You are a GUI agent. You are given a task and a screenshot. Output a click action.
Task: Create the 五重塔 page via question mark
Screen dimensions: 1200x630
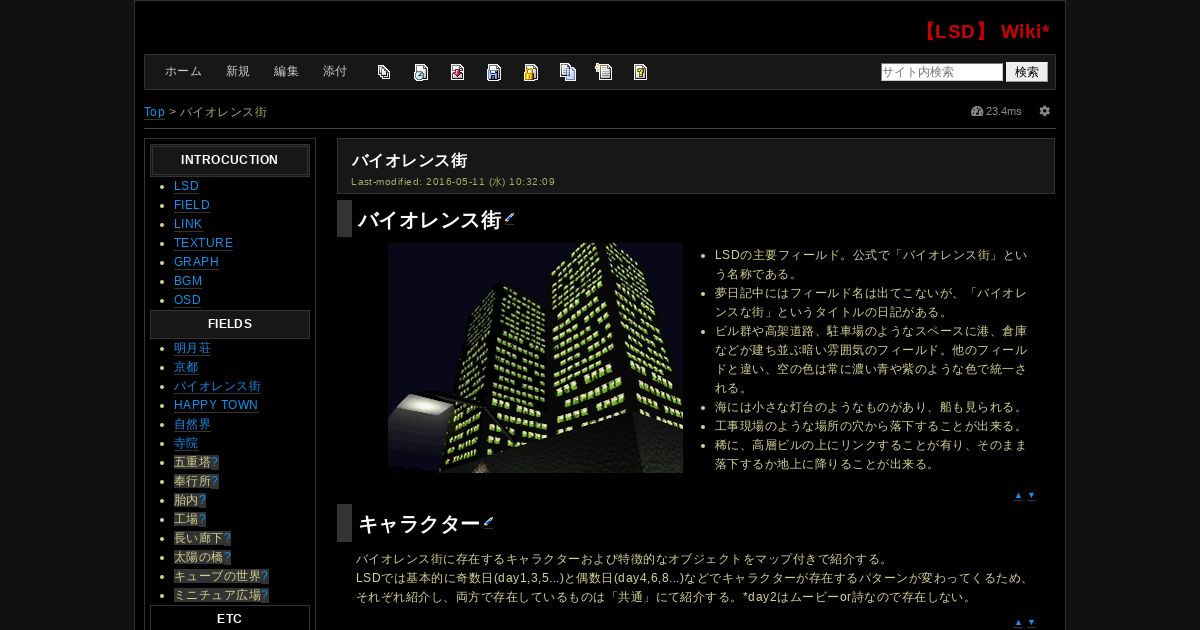(x=215, y=462)
